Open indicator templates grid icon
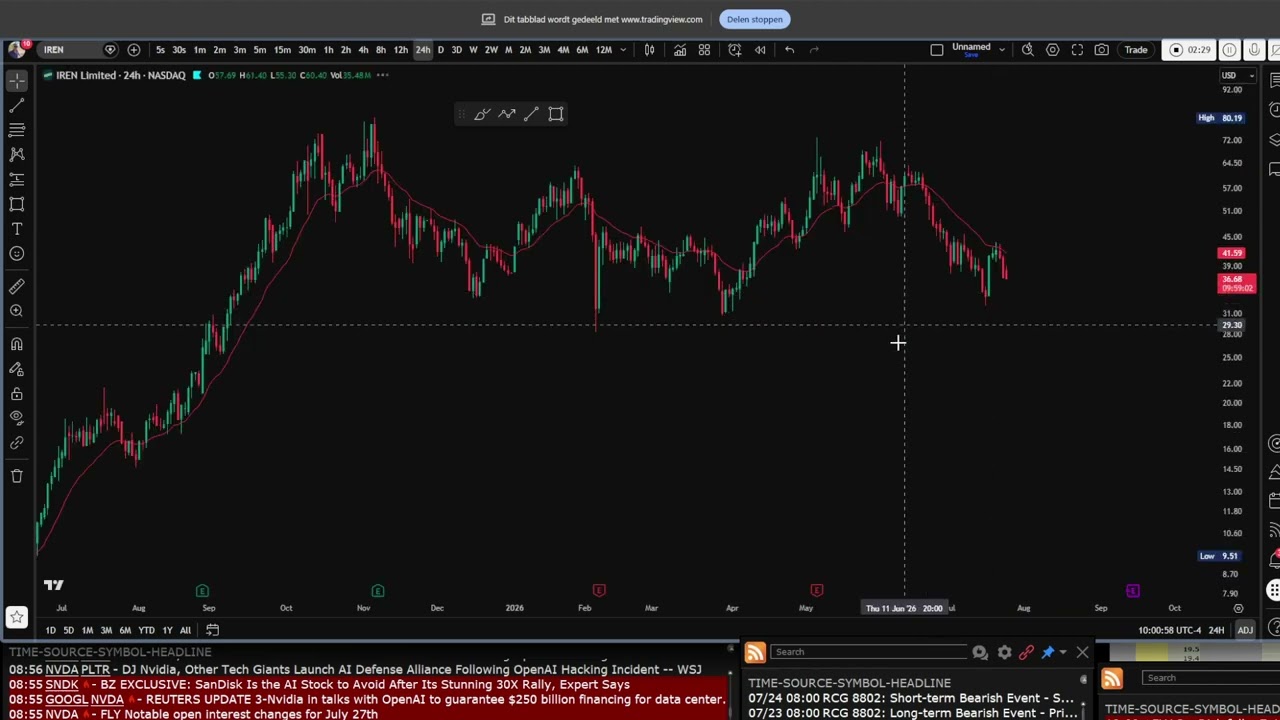This screenshot has height=720, width=1280. tap(704, 50)
